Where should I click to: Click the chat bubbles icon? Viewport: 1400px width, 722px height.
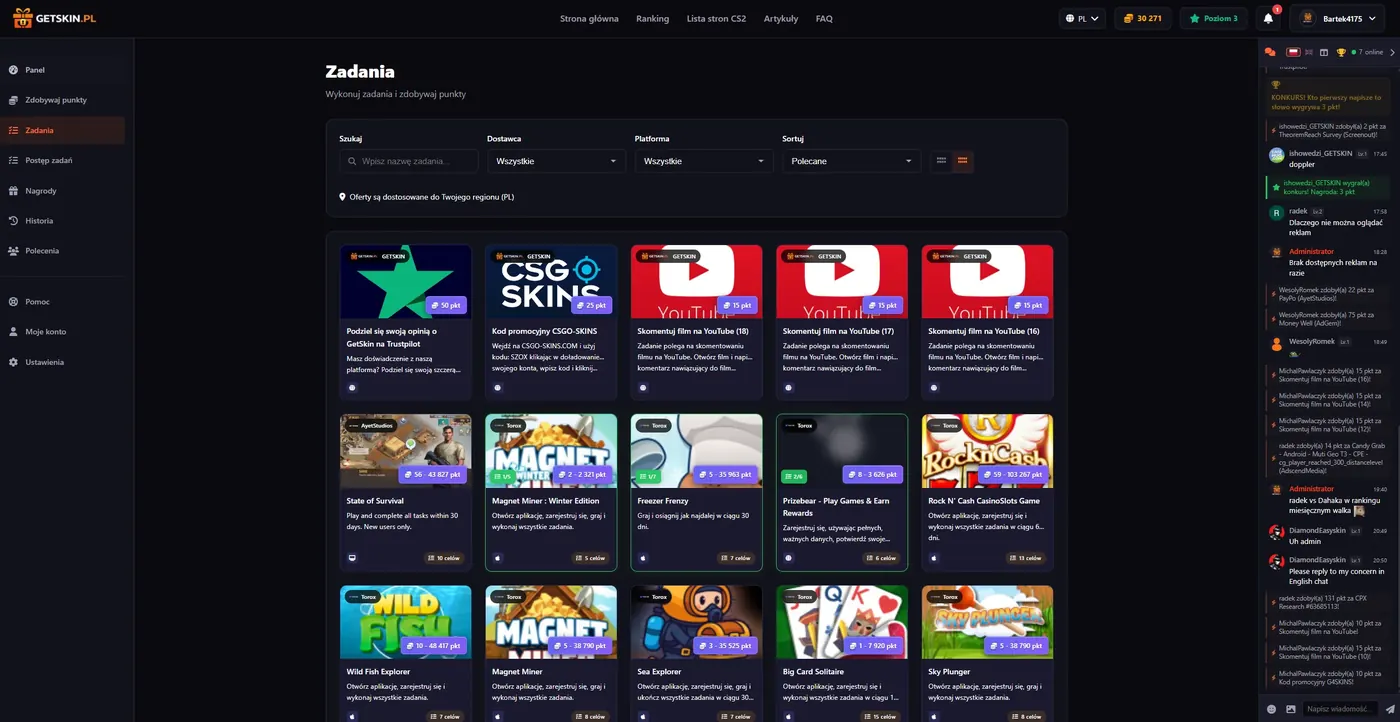[x=1270, y=52]
